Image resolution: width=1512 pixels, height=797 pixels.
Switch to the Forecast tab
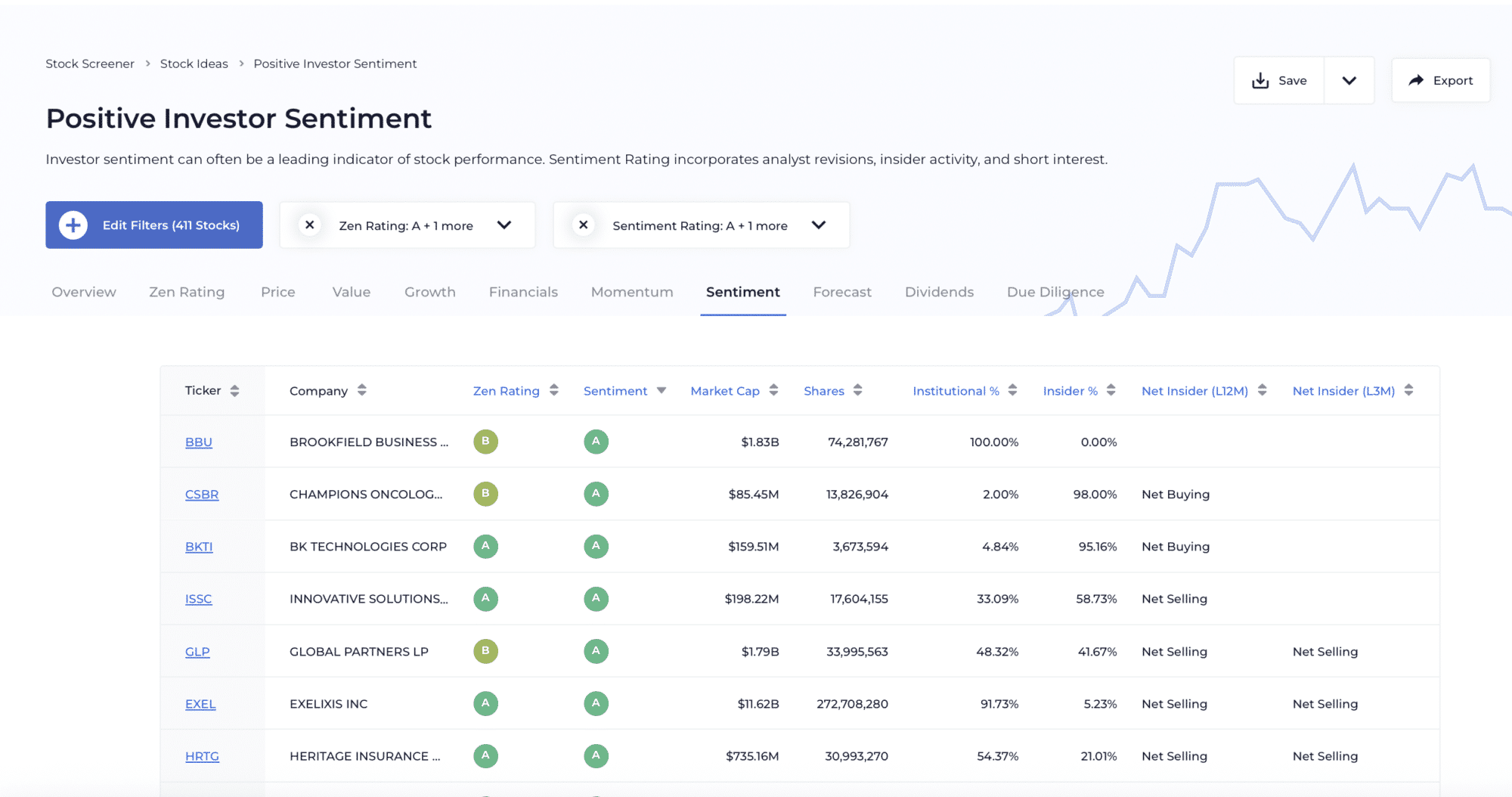click(x=841, y=292)
